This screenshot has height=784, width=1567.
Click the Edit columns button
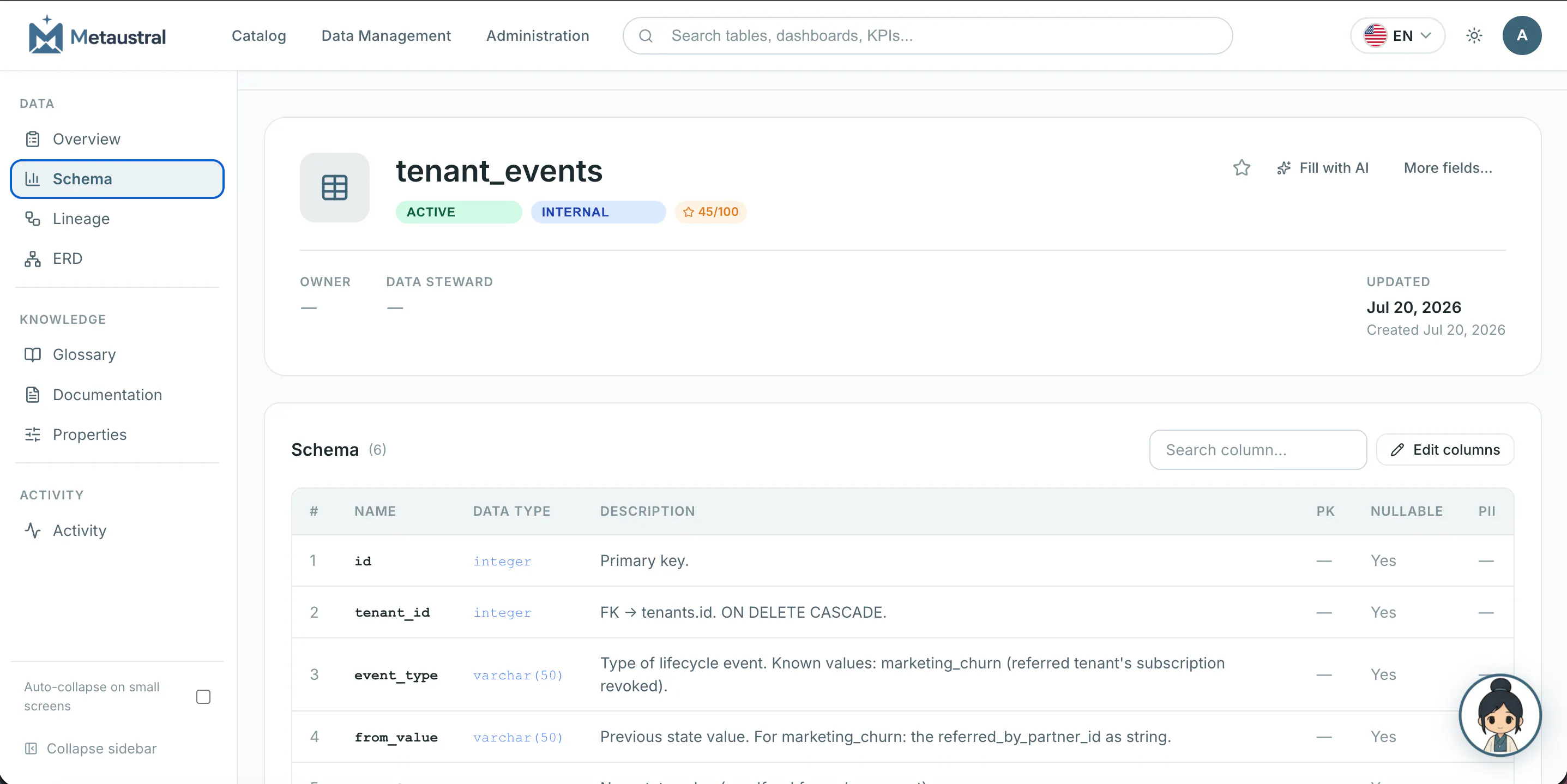[1445, 449]
